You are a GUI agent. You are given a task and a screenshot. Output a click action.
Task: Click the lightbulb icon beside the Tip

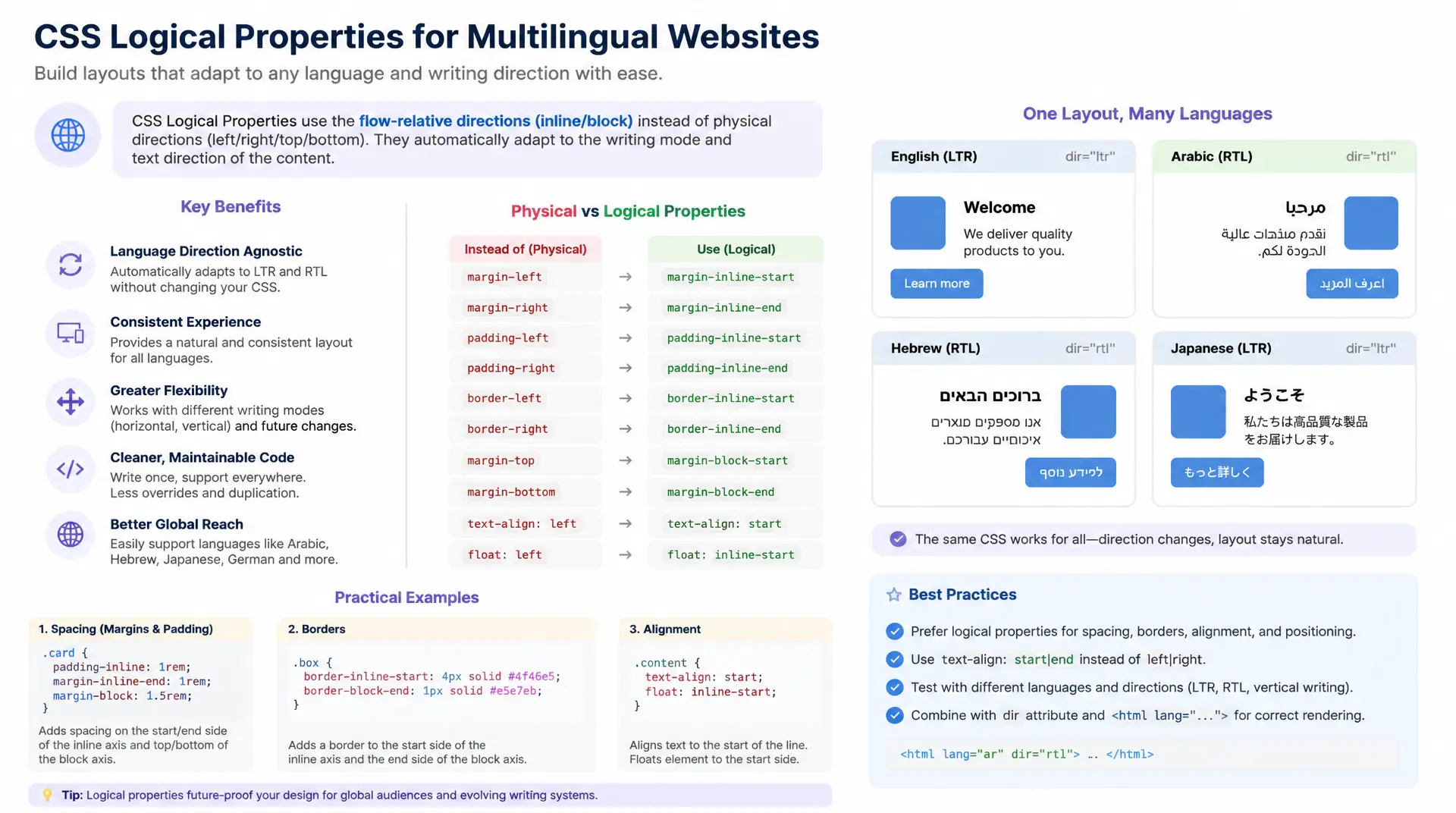pos(47,795)
